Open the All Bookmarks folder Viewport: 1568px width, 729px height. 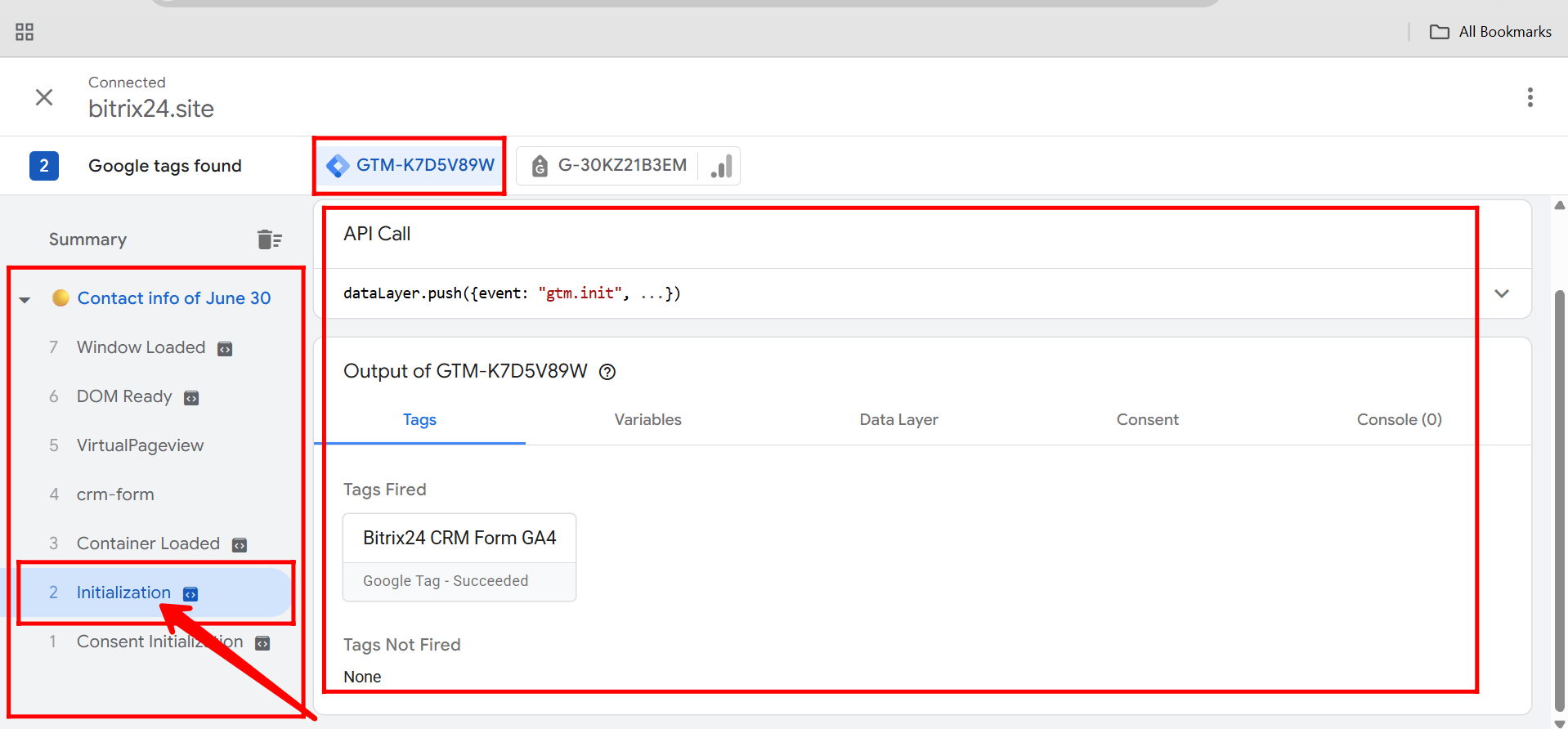coord(1490,32)
